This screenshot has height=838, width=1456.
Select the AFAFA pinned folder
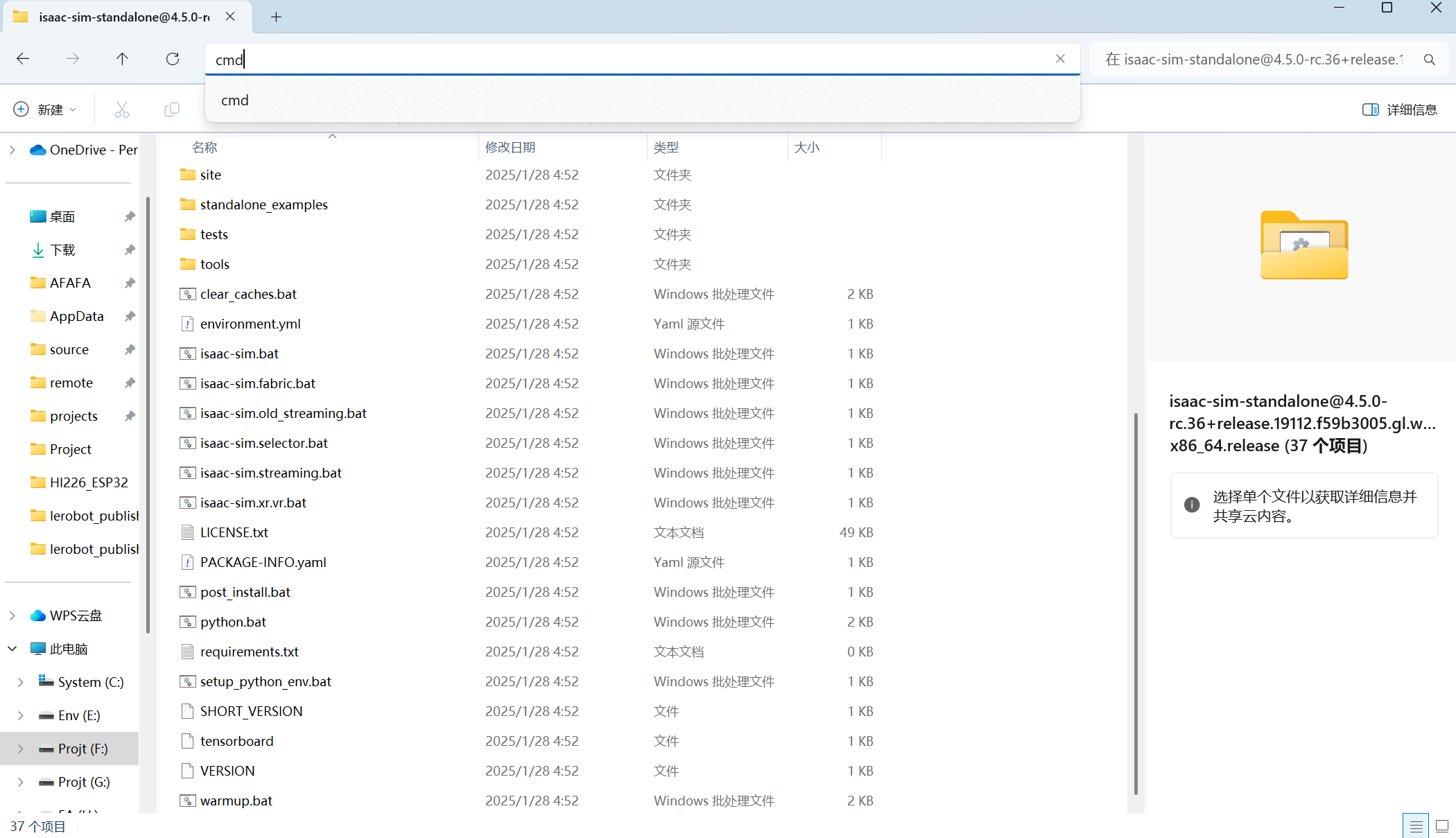(x=69, y=283)
